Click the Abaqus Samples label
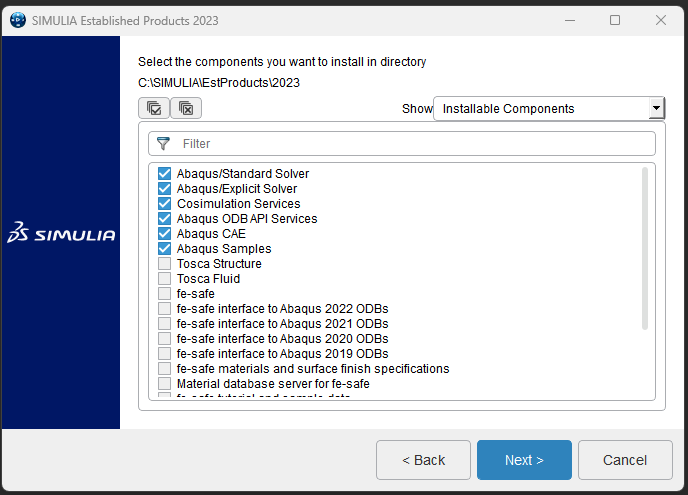This screenshot has height=495, width=688. pyautogui.click(x=224, y=248)
